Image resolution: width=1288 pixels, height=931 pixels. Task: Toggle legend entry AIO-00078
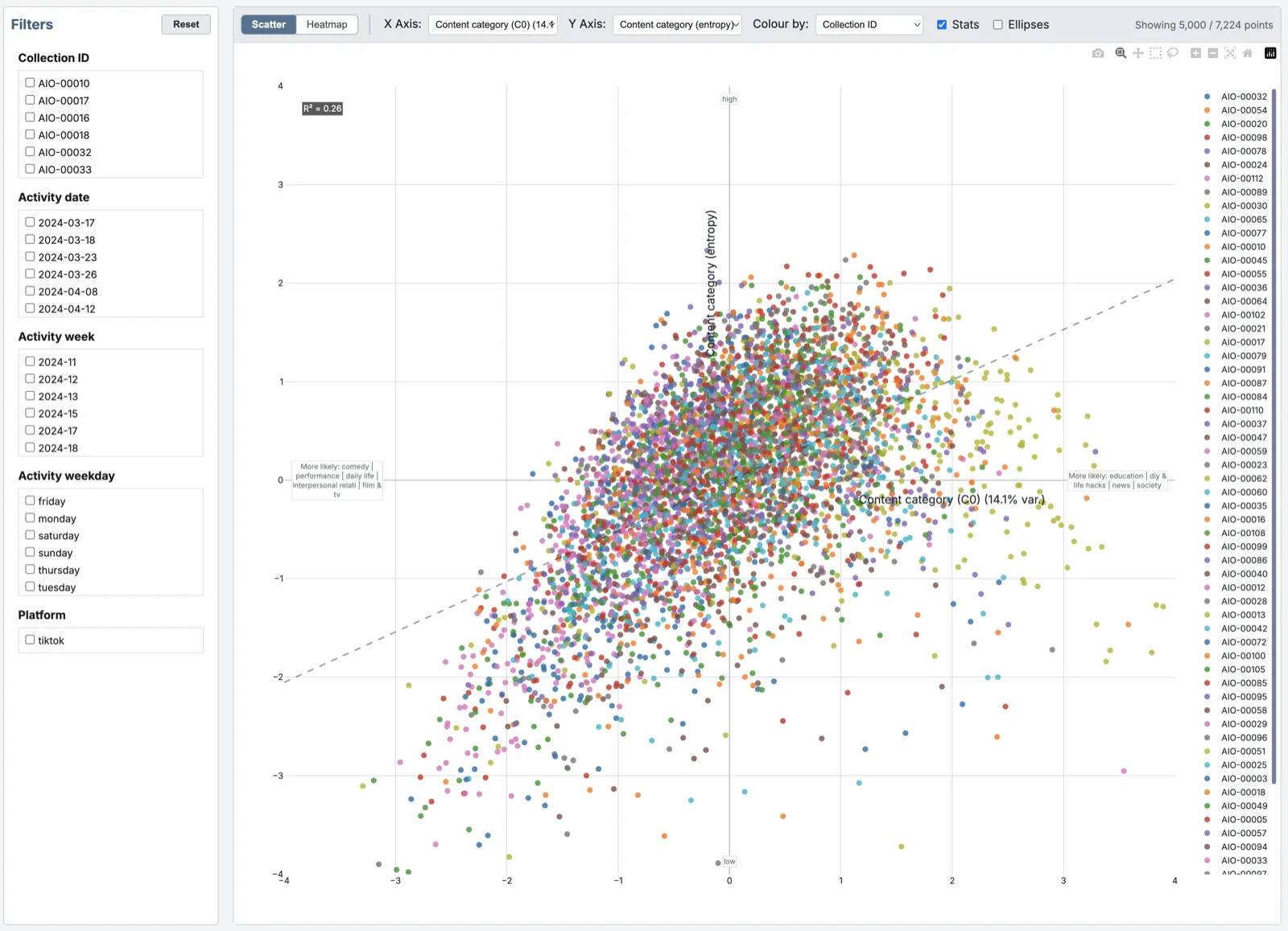click(1236, 151)
